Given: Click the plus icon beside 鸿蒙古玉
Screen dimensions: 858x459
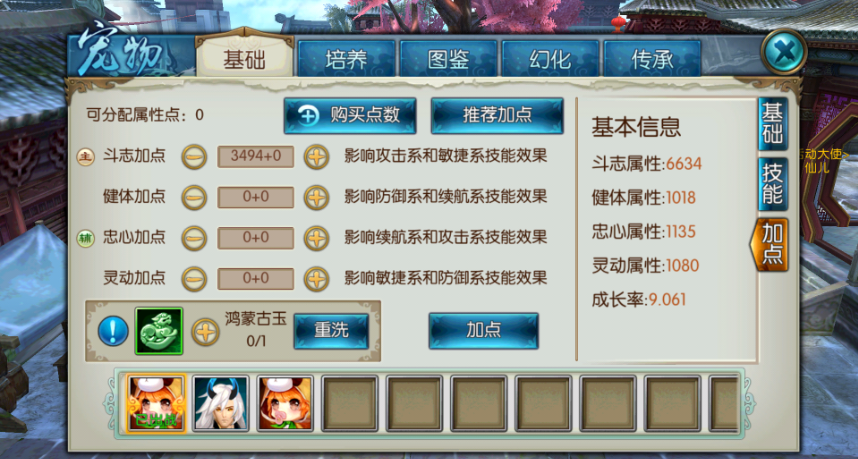Looking at the screenshot, I should click(205, 332).
